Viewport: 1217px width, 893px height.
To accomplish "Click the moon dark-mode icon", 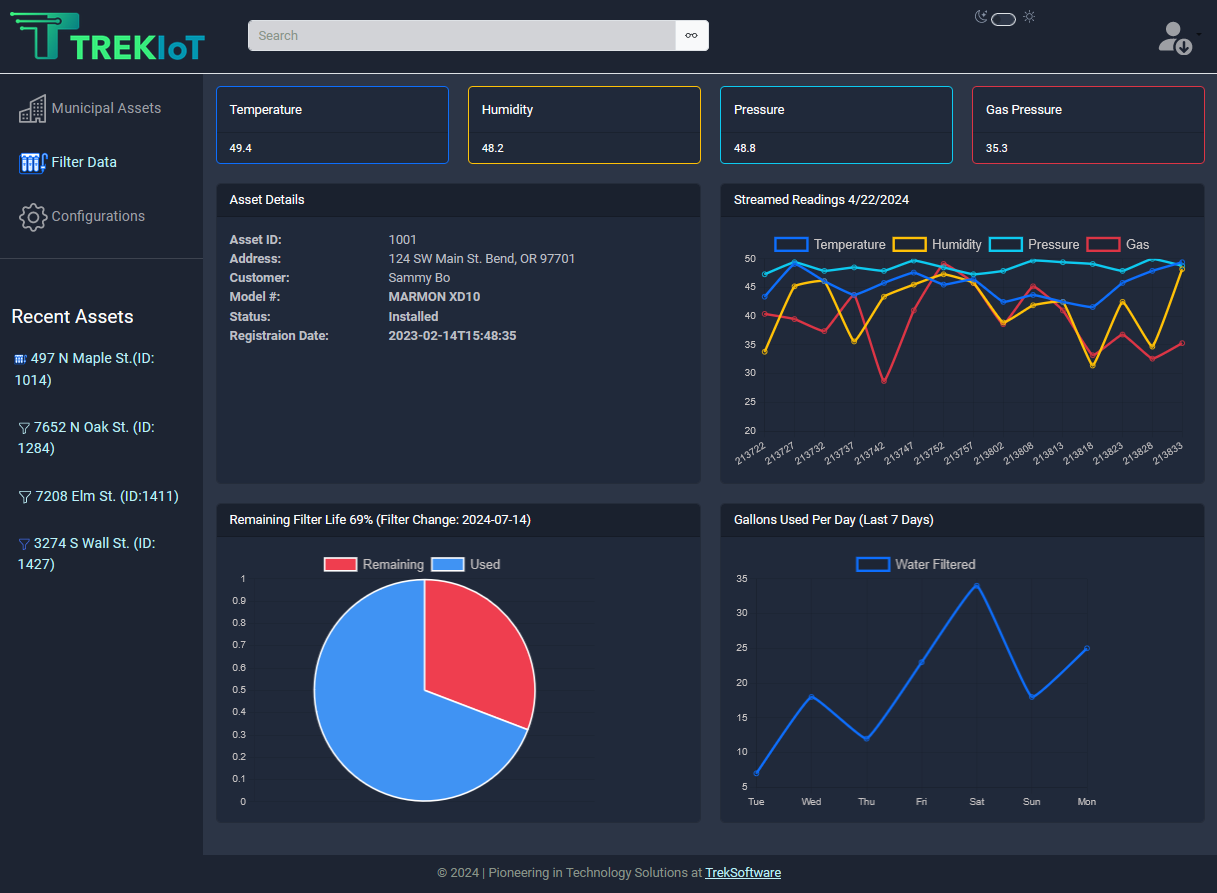I will click(x=981, y=16).
